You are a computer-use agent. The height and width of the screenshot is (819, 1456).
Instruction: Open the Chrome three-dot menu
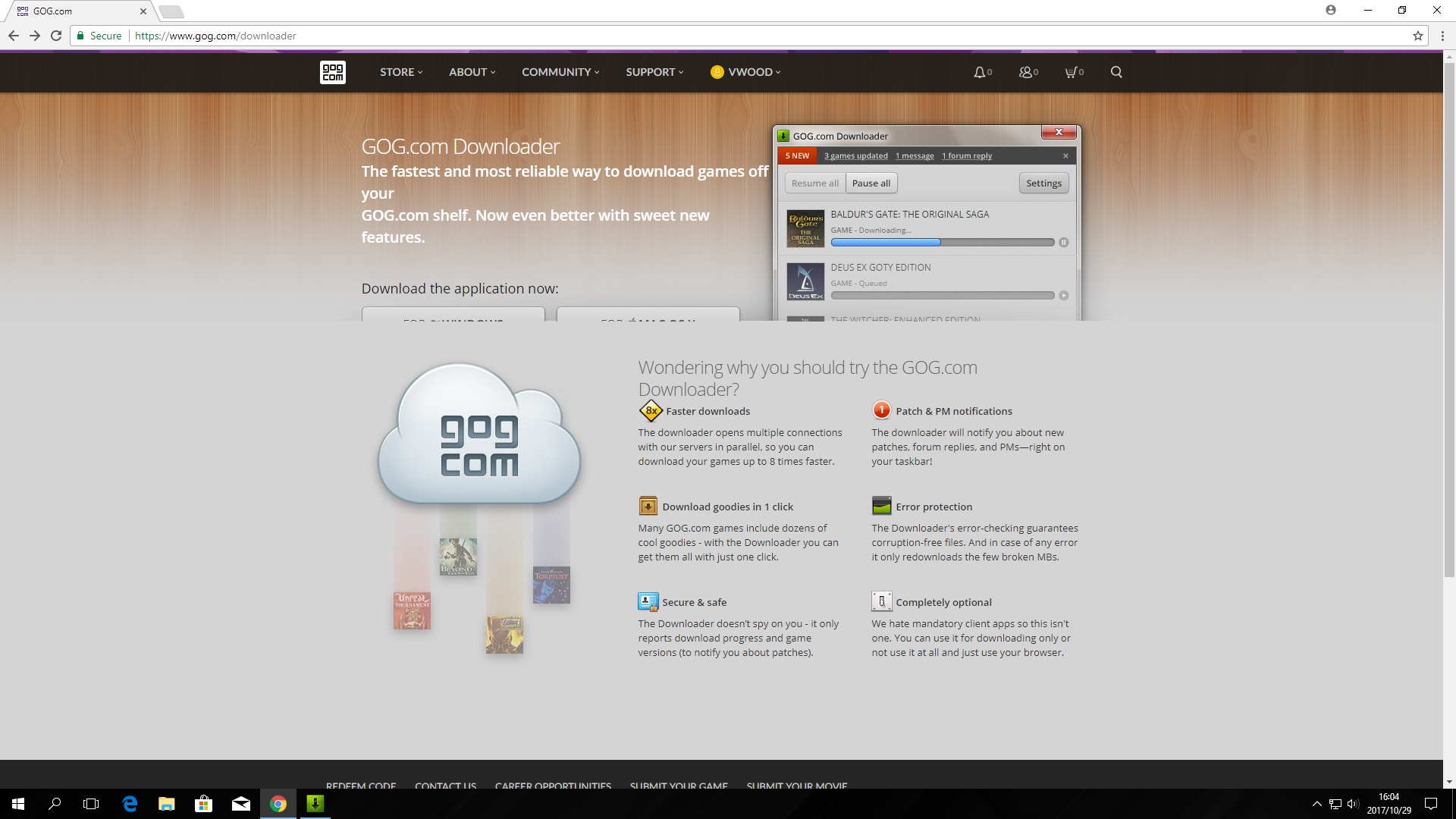(x=1442, y=36)
